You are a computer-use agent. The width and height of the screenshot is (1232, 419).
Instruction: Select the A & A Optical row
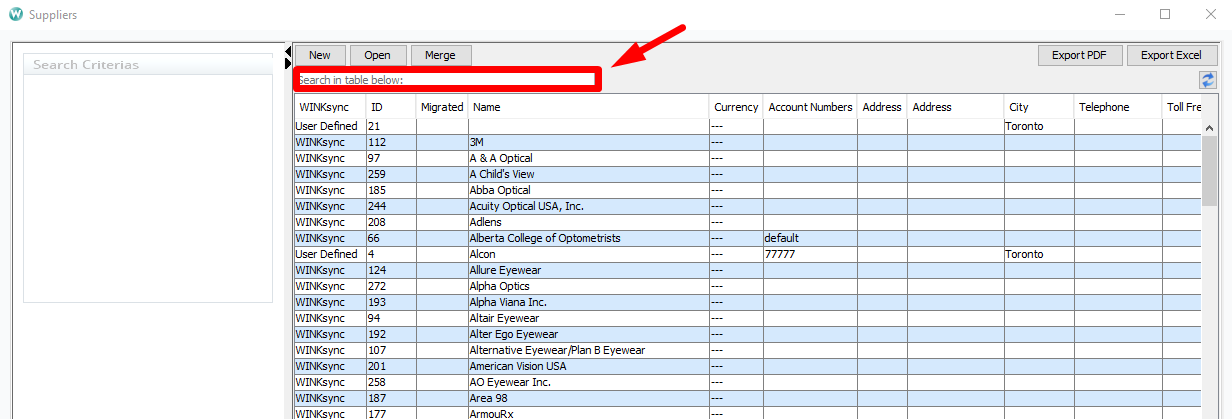pyautogui.click(x=748, y=158)
